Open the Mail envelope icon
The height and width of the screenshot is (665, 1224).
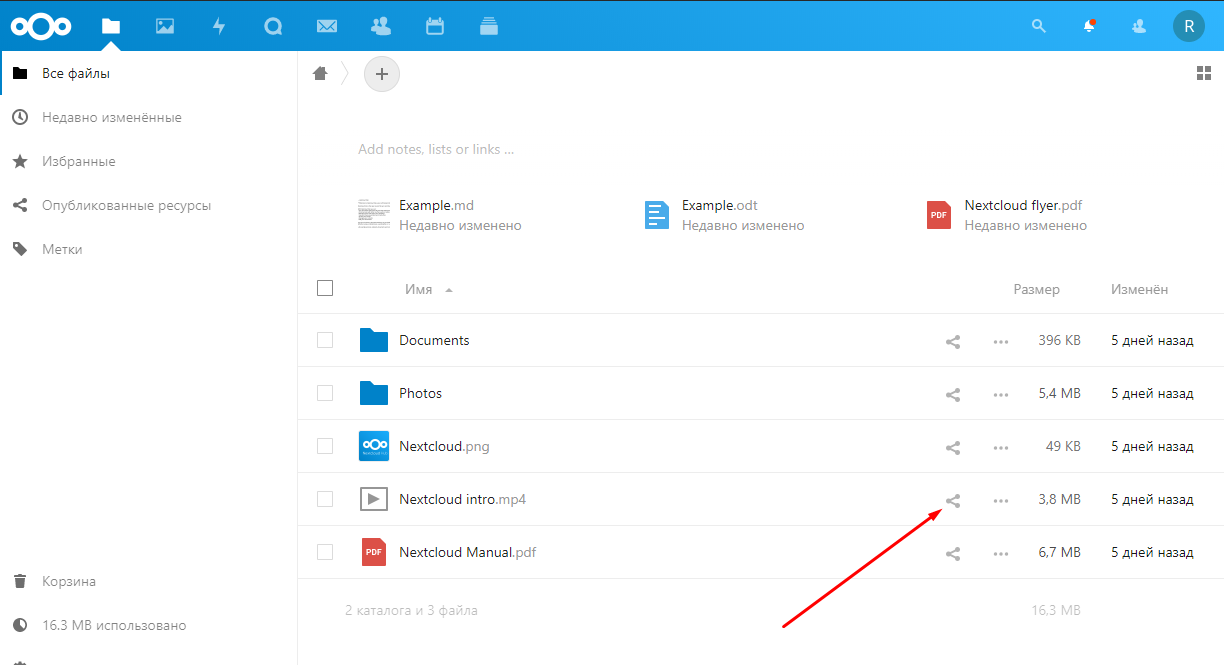[326, 26]
